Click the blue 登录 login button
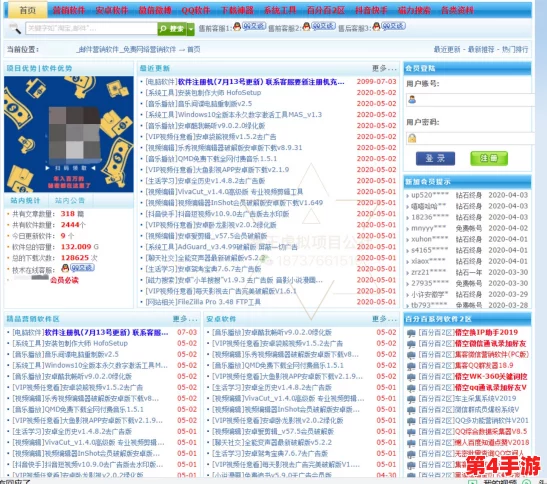Screen dimensions: 547x484 pyautogui.click(x=435, y=158)
